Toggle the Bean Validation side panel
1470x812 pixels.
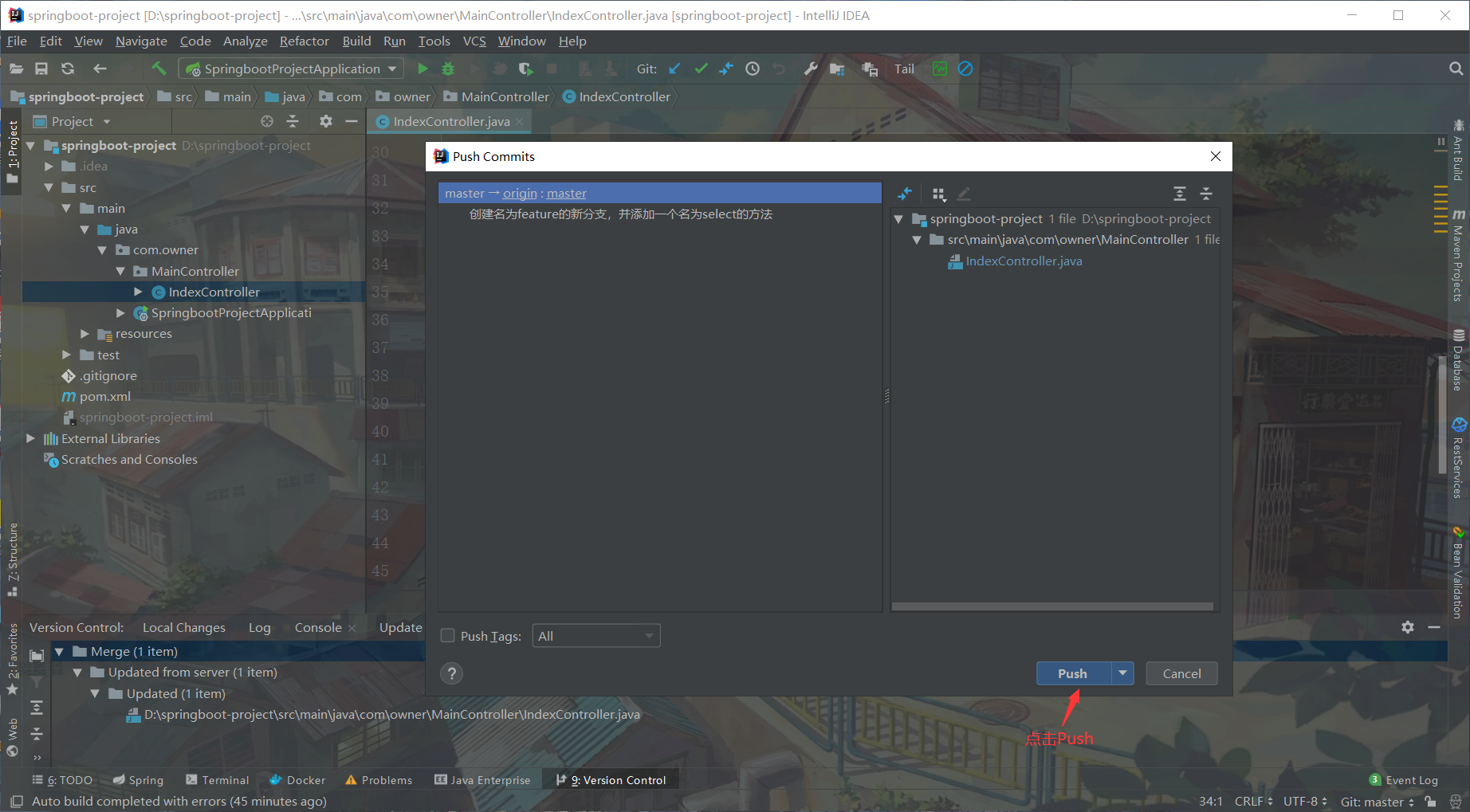click(1460, 574)
